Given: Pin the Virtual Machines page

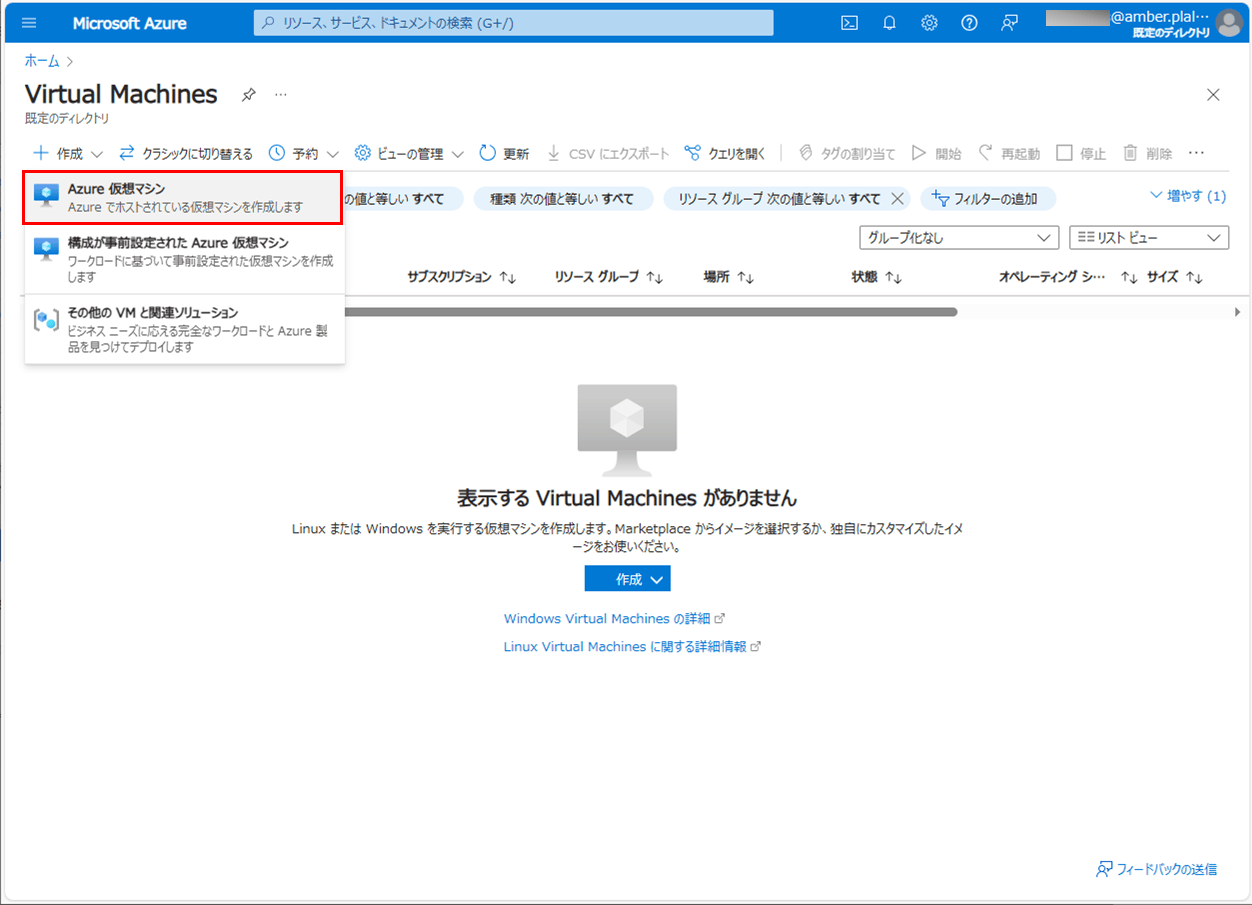Looking at the screenshot, I should coord(249,95).
